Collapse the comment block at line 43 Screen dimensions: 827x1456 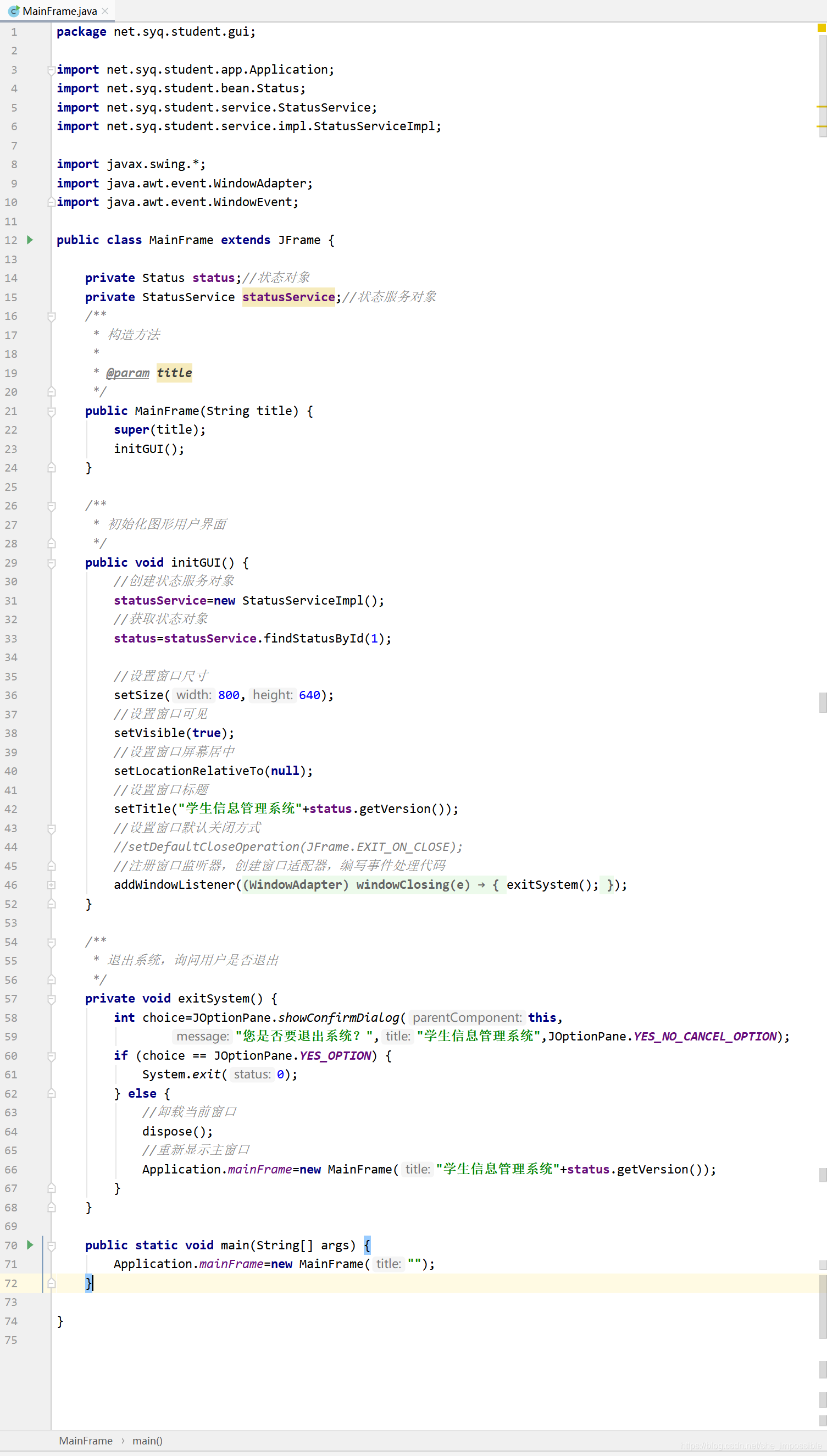pos(51,828)
